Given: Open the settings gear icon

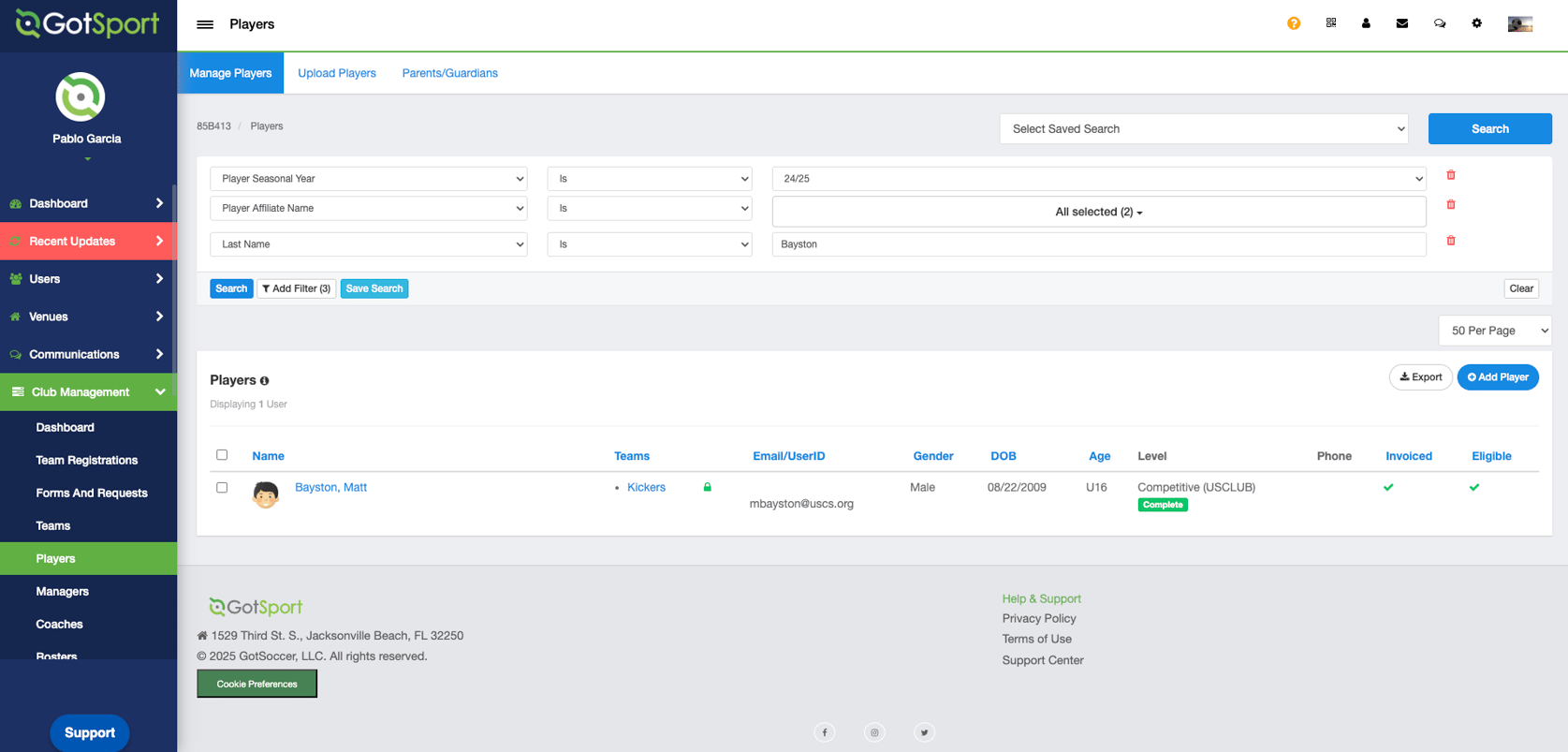Looking at the screenshot, I should pos(1477,23).
